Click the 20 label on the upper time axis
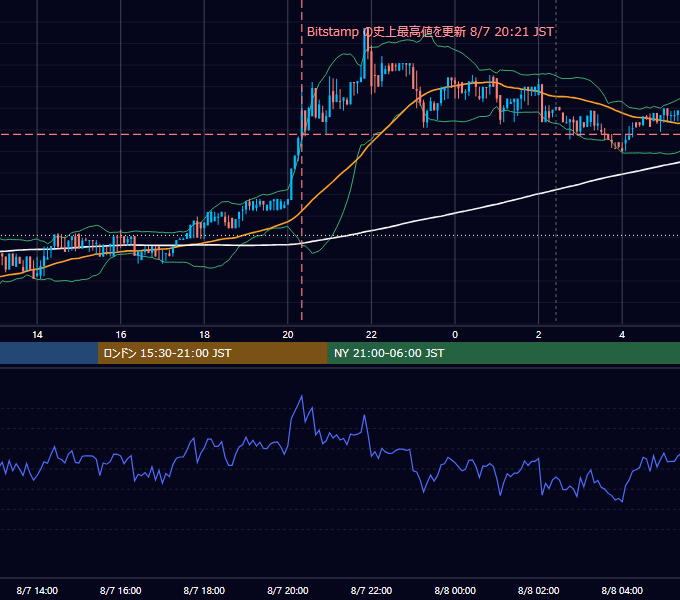The image size is (680, 600). 288,335
